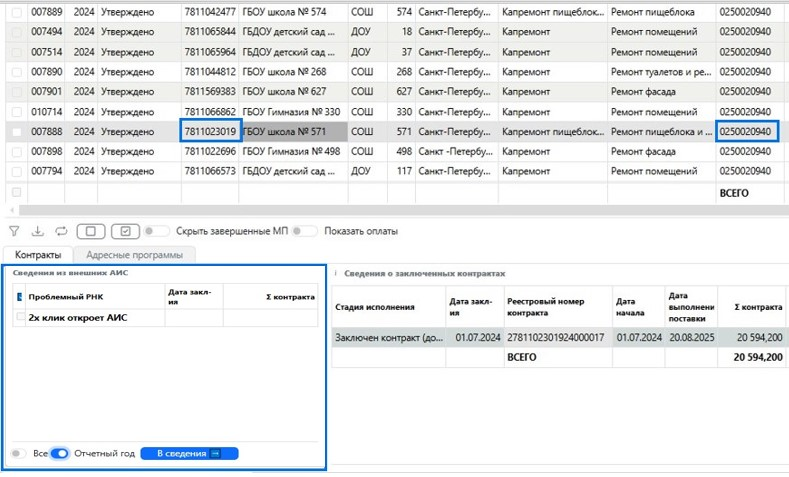Turn off the 'Отчетный год' toggle

point(60,454)
